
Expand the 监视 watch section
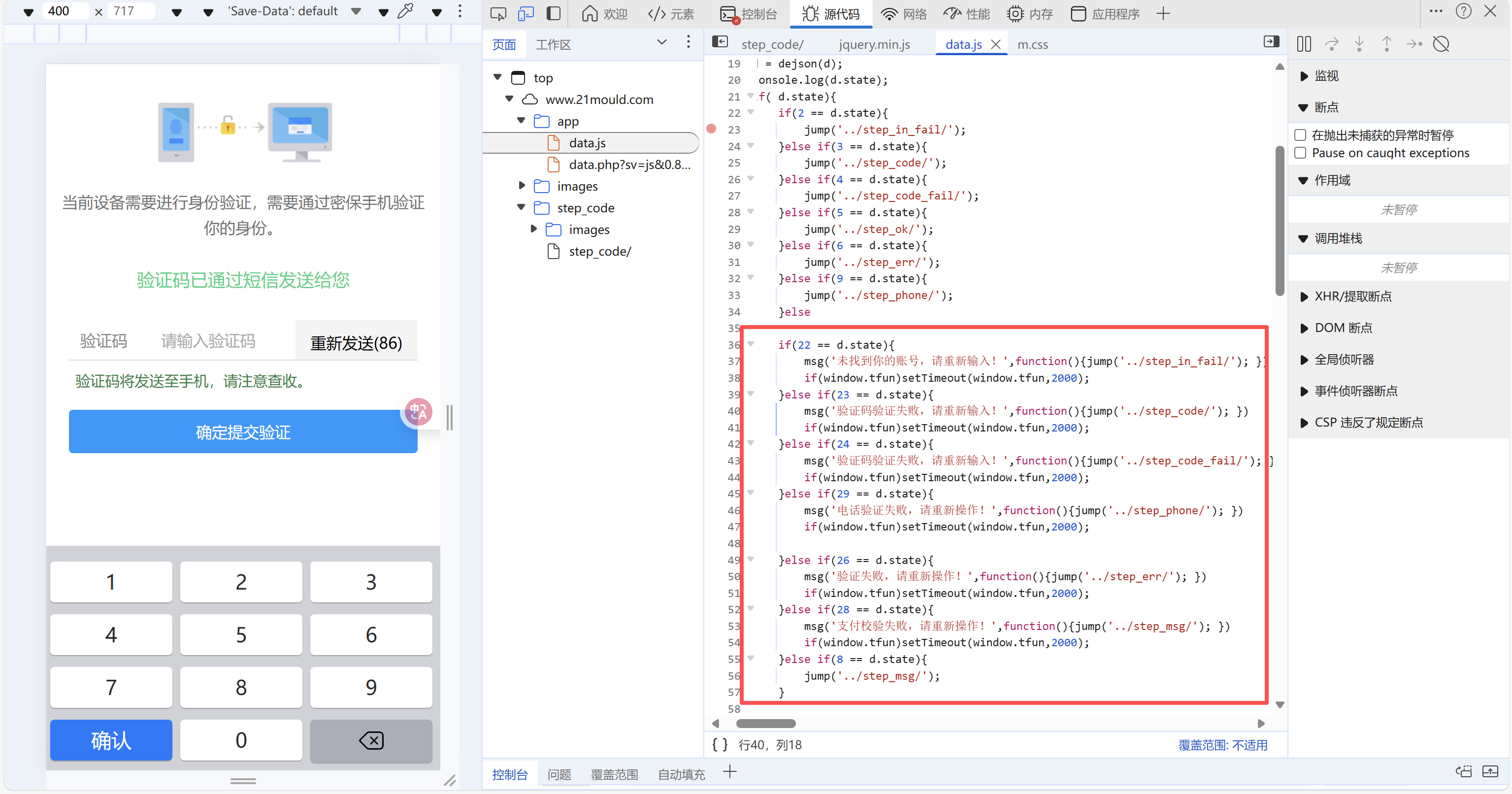1304,76
